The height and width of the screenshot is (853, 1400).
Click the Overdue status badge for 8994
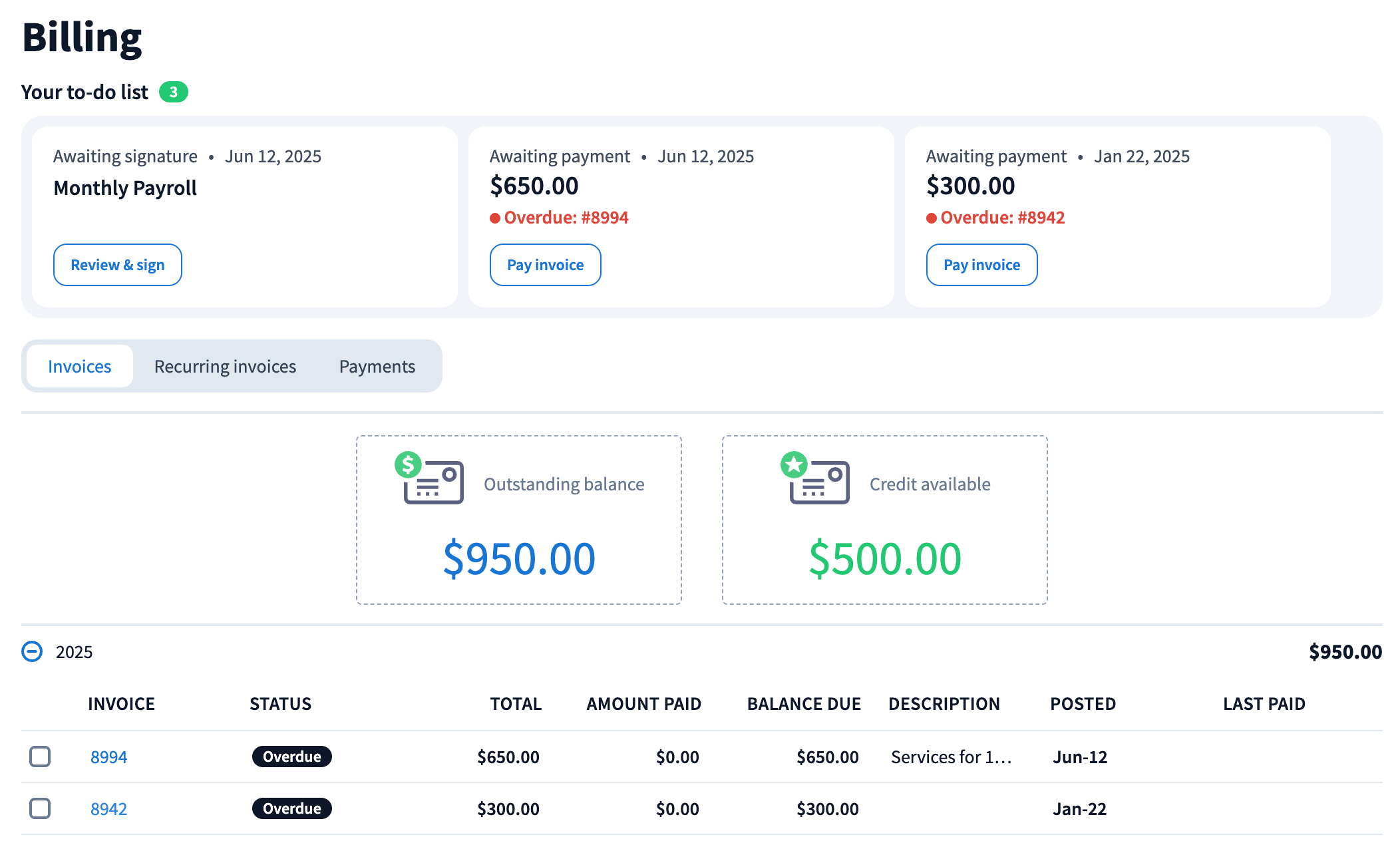291,757
